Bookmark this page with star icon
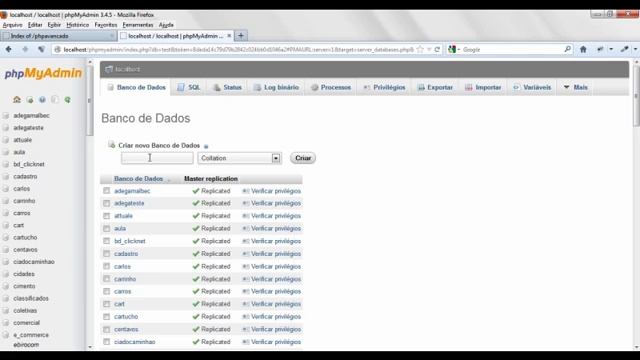This screenshot has height=360, width=640. tap(420, 49)
